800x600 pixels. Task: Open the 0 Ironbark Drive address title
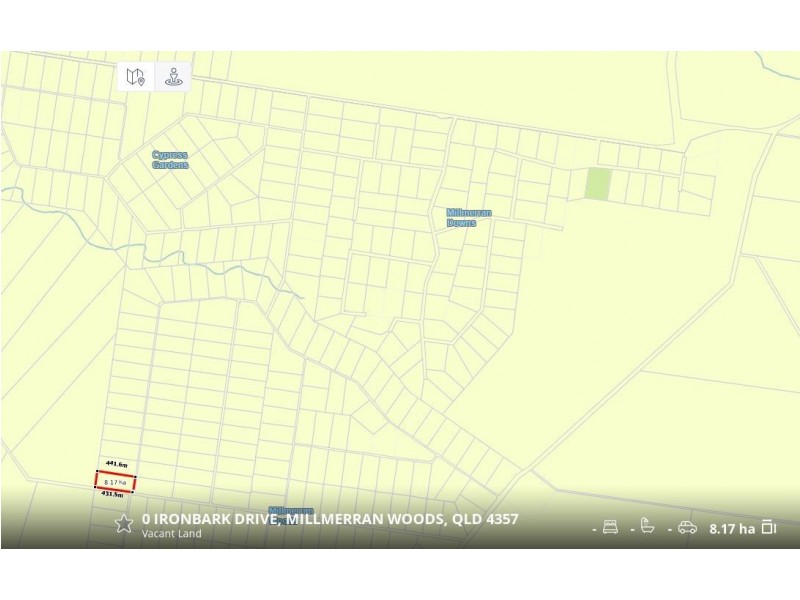click(330, 519)
